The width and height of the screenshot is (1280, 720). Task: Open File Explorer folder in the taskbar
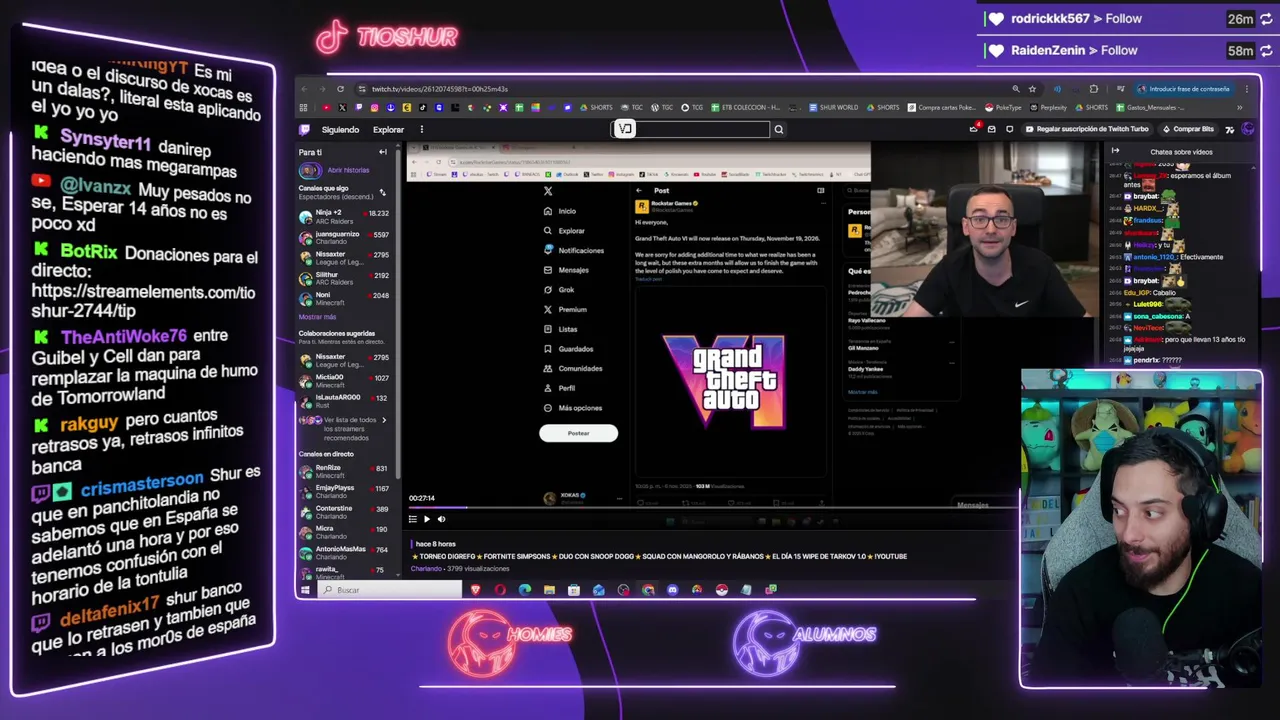pos(549,590)
